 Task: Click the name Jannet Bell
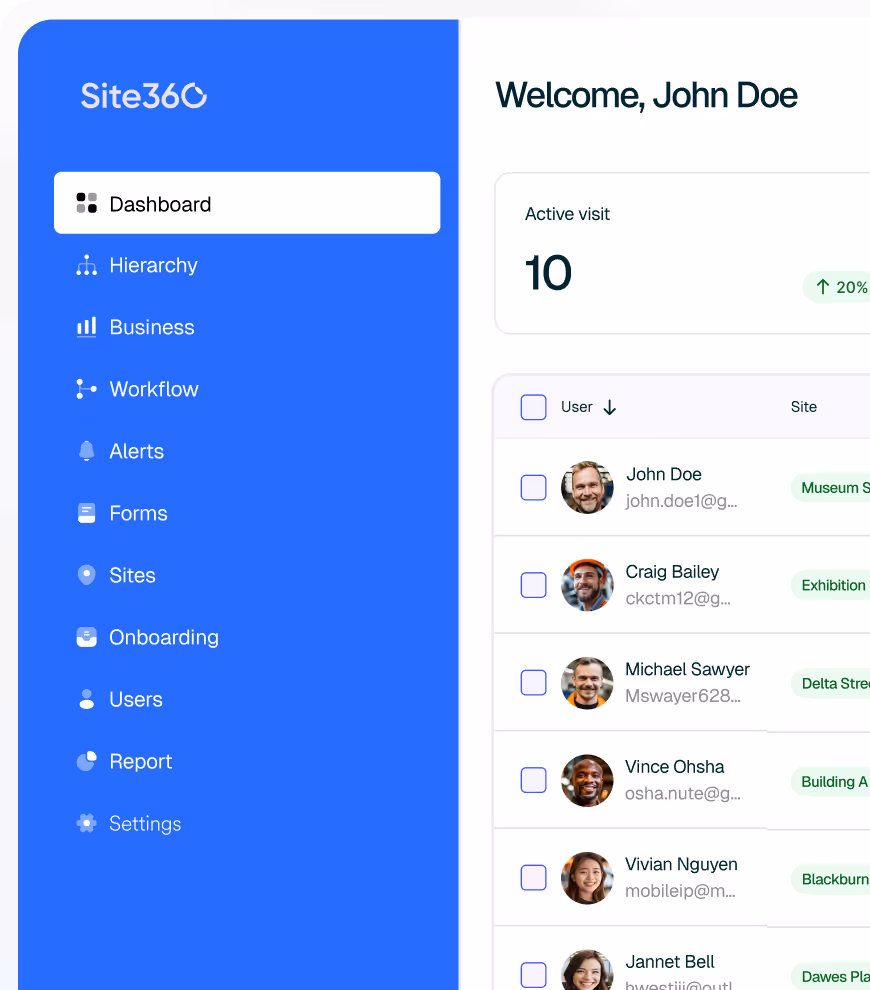670,962
